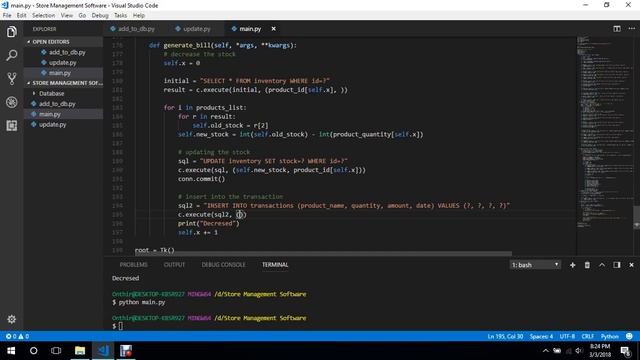Change the Python language mode

tap(609, 336)
